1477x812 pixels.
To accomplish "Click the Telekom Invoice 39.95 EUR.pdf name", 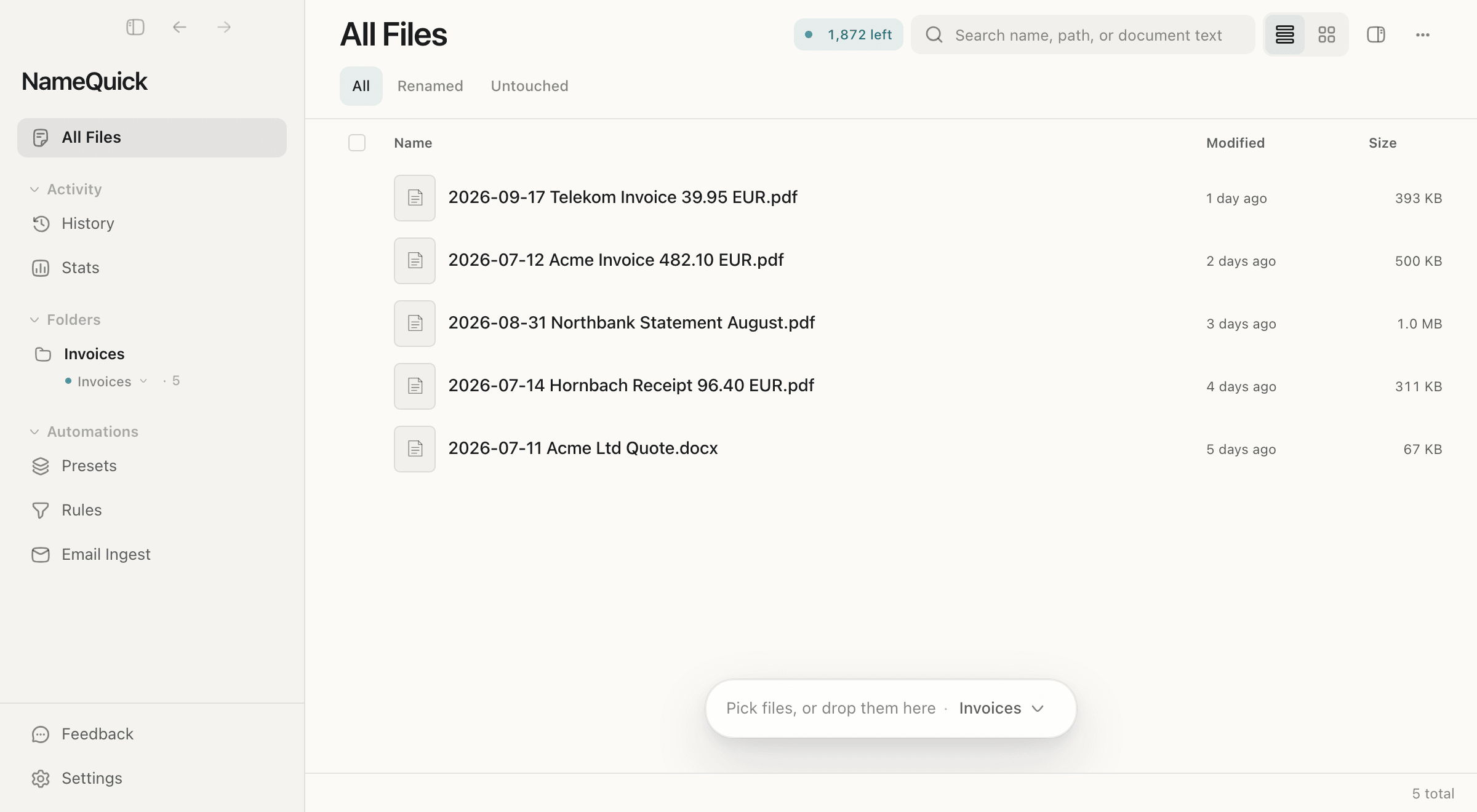I will (x=623, y=197).
